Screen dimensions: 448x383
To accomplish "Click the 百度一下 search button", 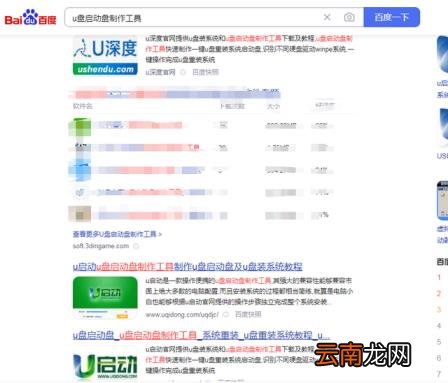I will 391,17.
